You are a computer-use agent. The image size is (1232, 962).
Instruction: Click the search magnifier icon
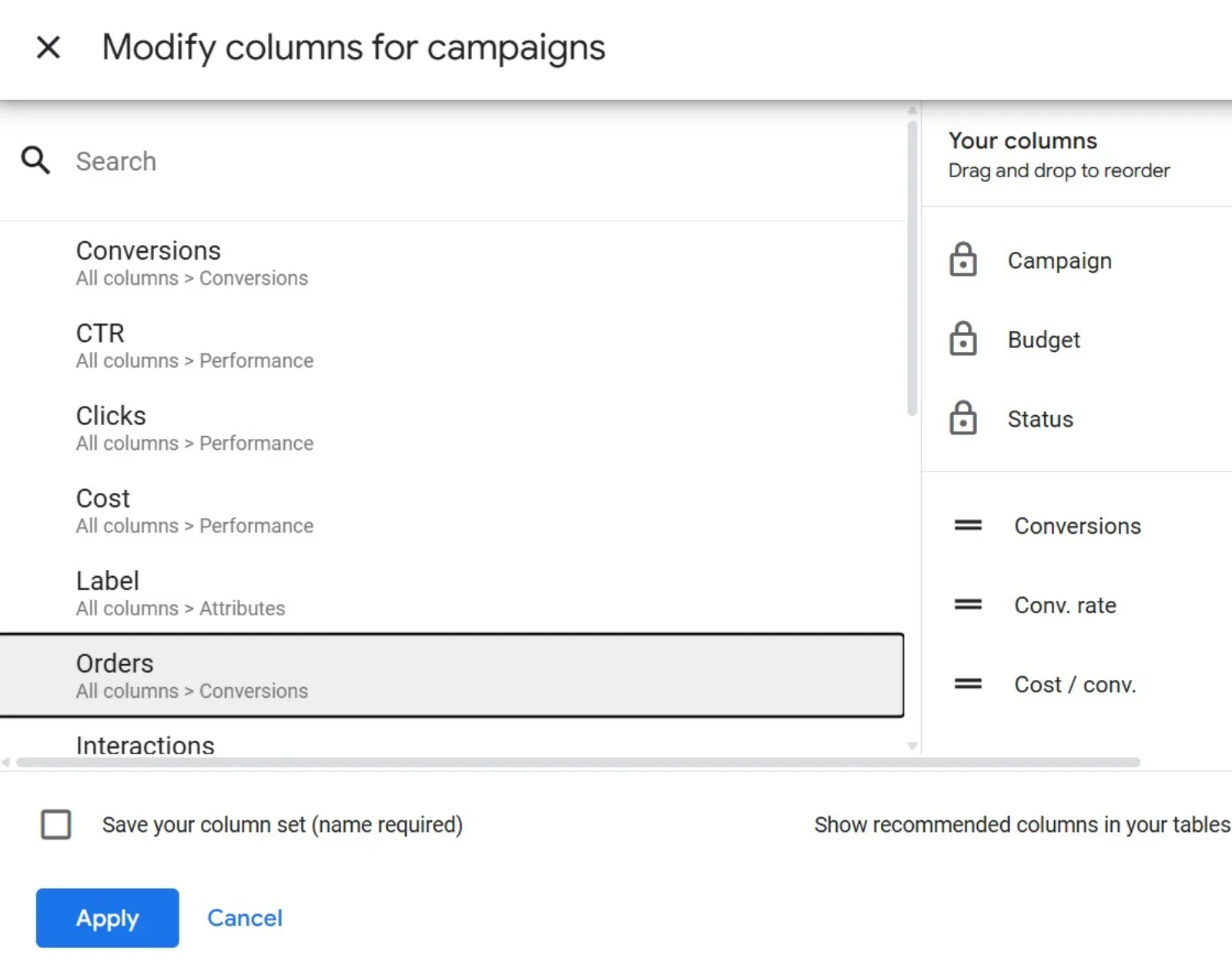tap(35, 161)
